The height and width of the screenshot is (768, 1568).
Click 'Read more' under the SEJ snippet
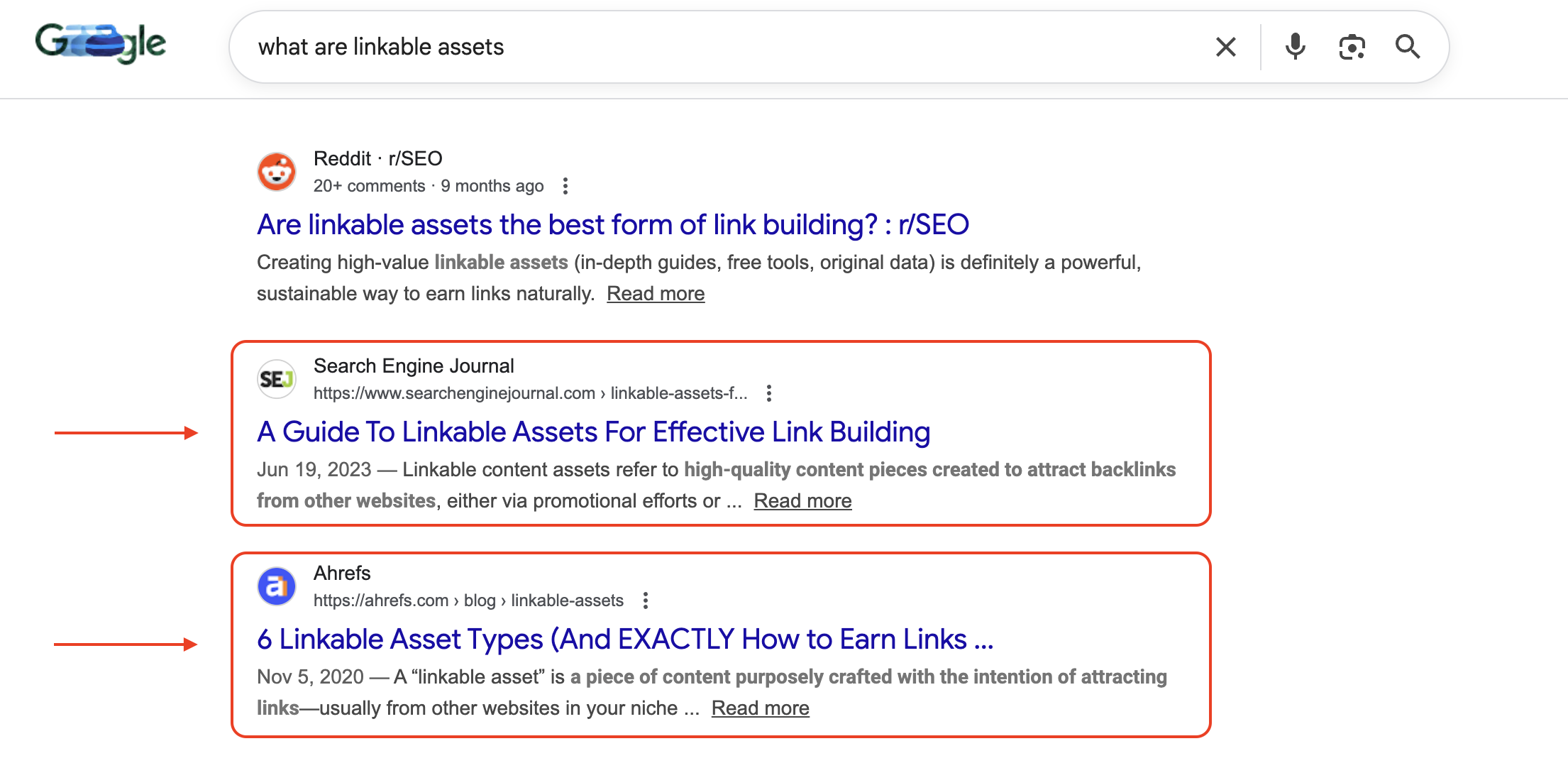[802, 500]
